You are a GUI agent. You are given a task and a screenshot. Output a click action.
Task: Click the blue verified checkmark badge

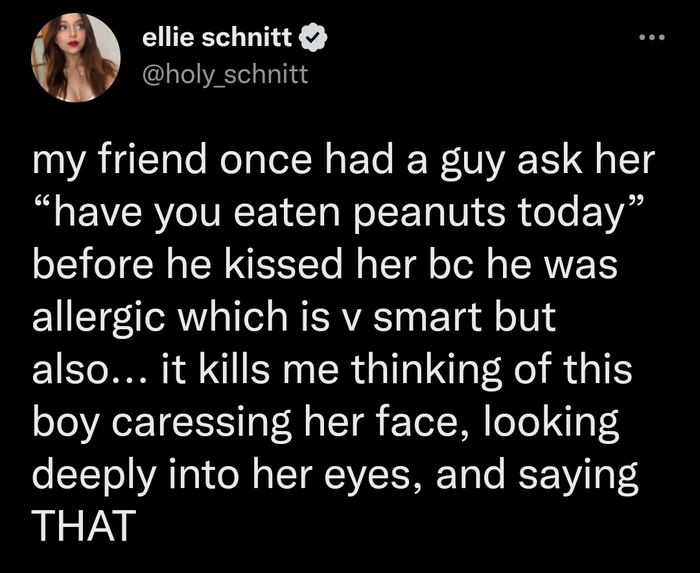313,40
